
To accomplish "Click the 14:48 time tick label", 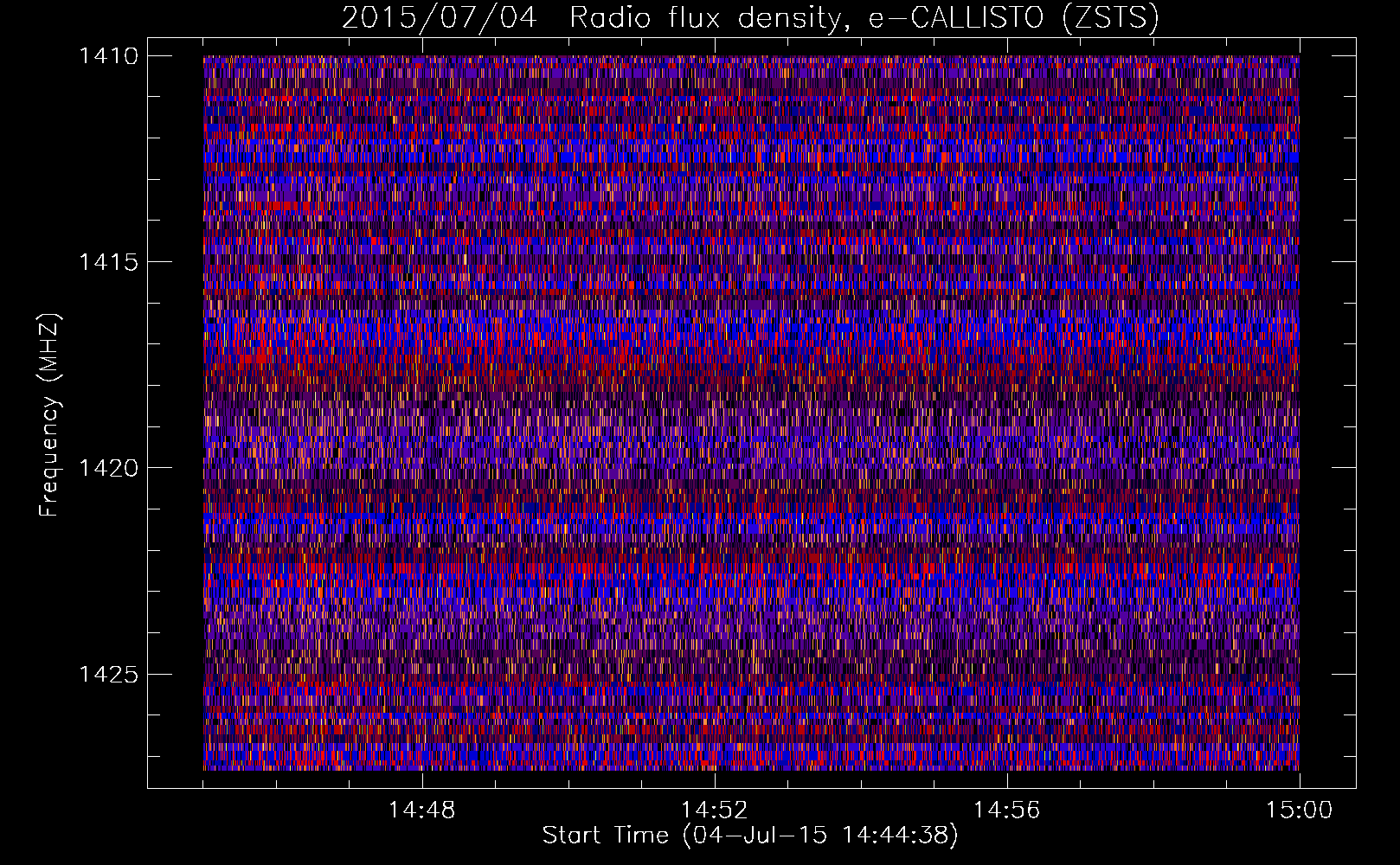I will [x=421, y=811].
